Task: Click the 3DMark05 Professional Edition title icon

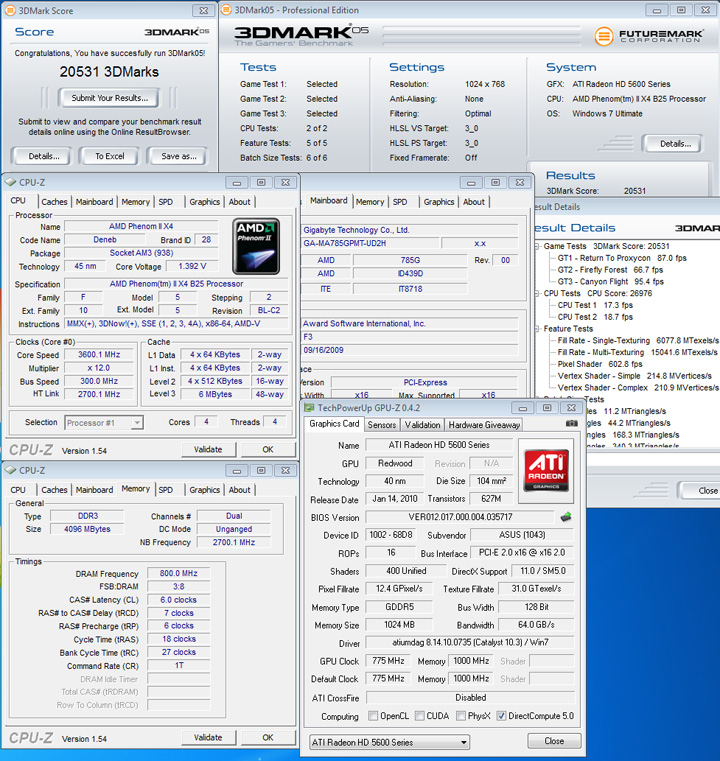Action: pyautogui.click(x=227, y=10)
